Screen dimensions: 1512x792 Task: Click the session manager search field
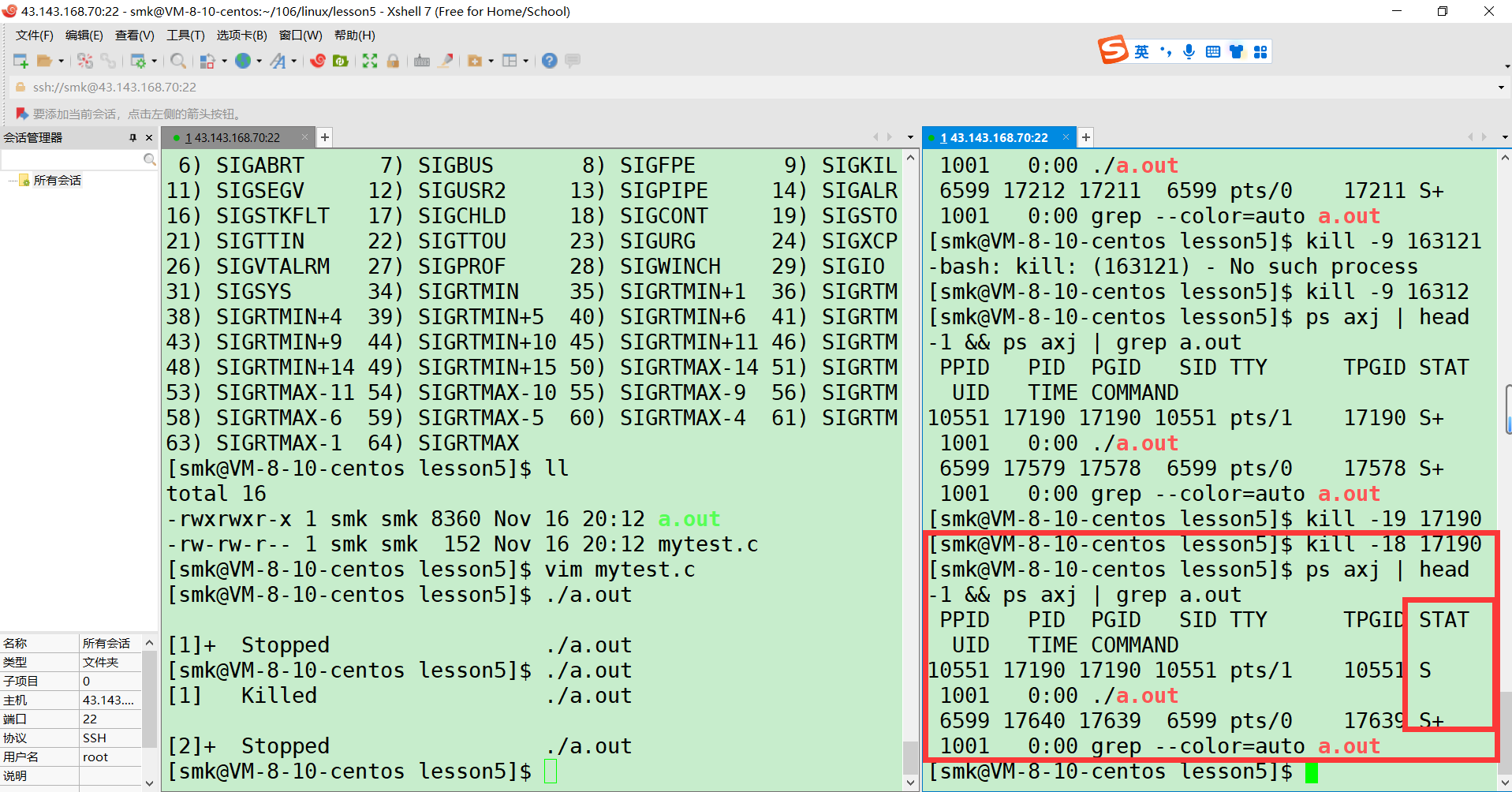pos(72,159)
